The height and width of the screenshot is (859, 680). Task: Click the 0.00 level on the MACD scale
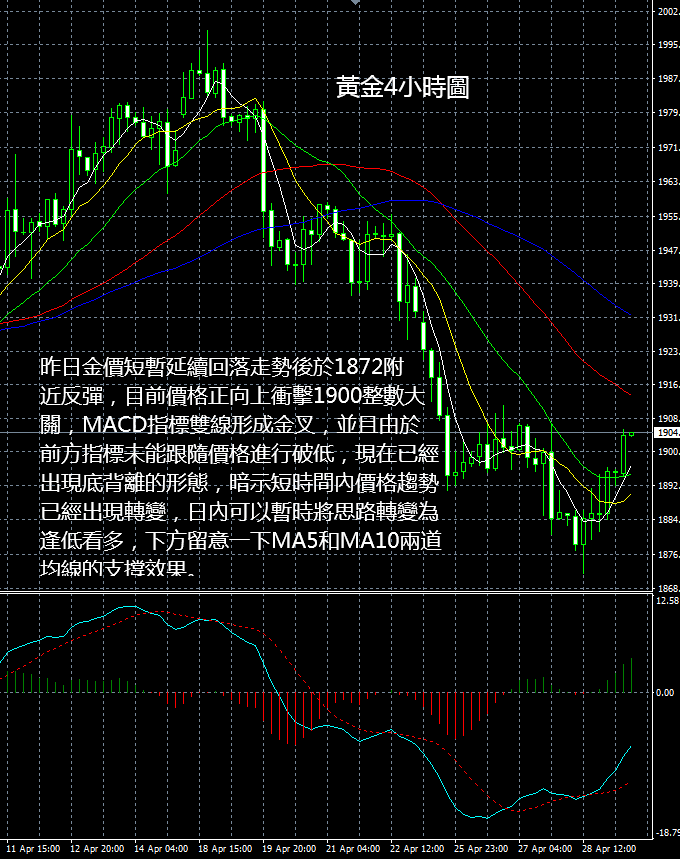(665, 692)
